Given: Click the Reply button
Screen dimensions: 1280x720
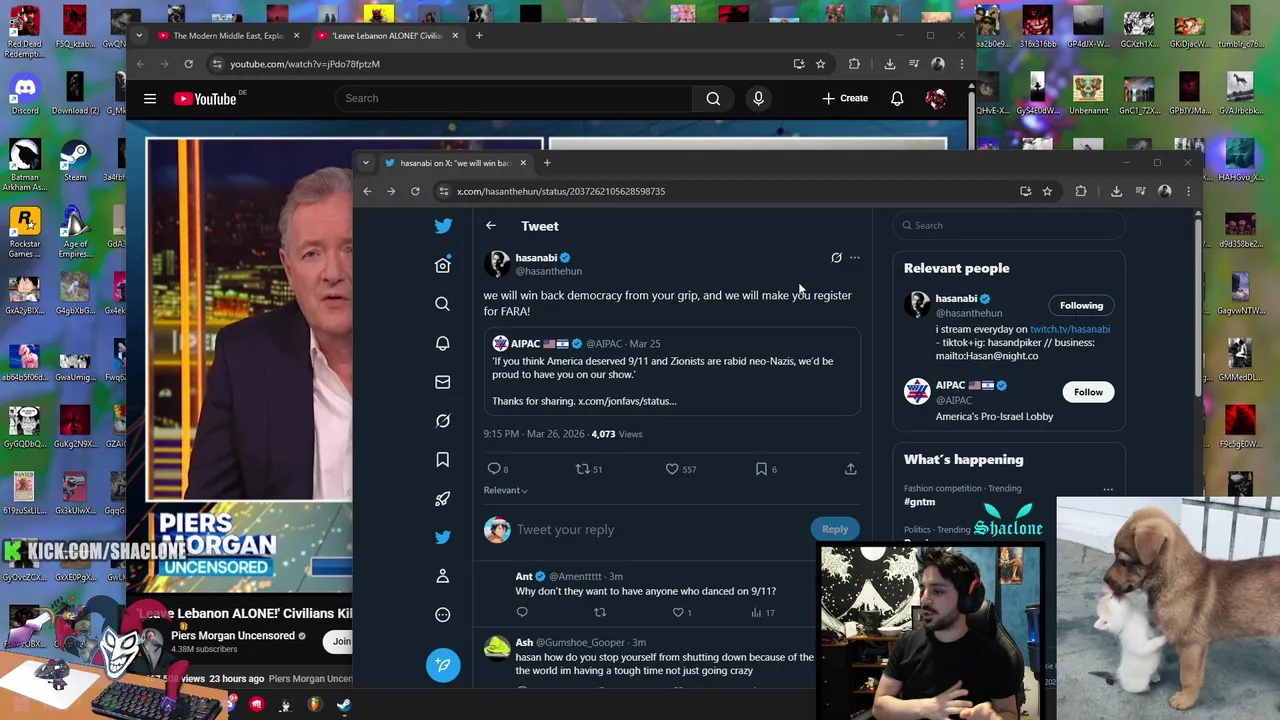Looking at the screenshot, I should click(835, 530).
